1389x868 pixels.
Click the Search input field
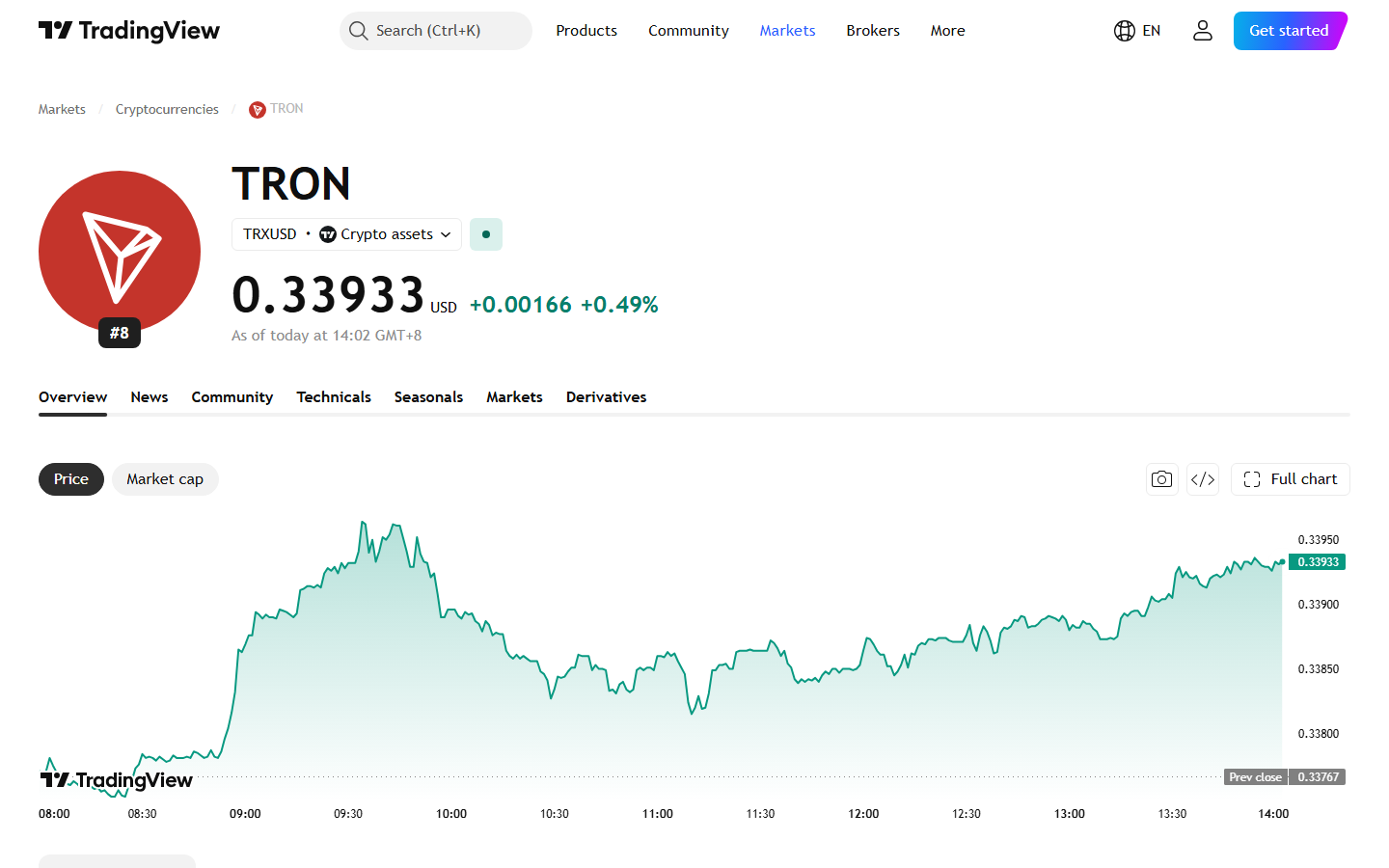(436, 31)
